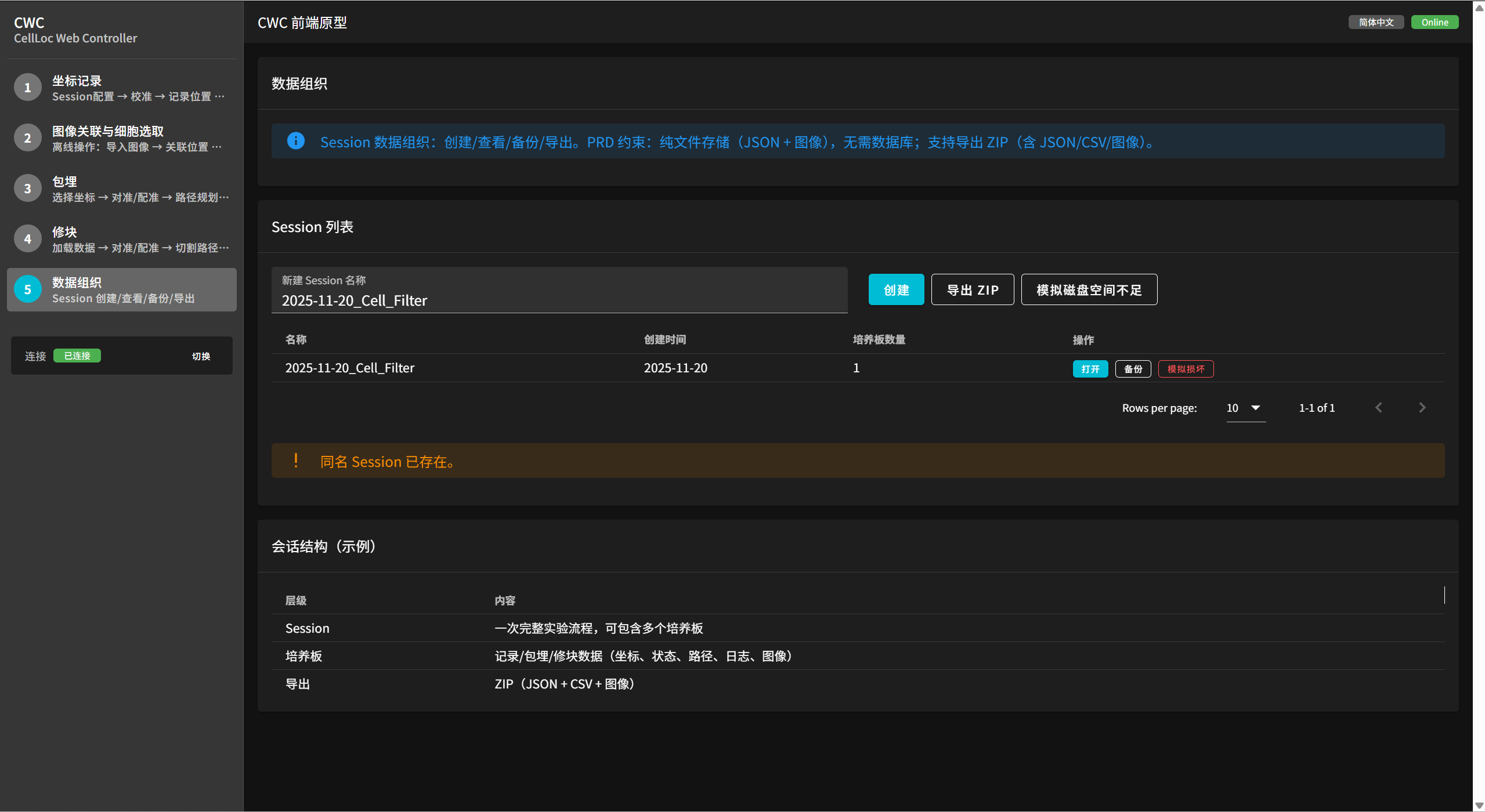1485x812 pixels.
Task: Go to previous page arrow
Action: coord(1379,408)
